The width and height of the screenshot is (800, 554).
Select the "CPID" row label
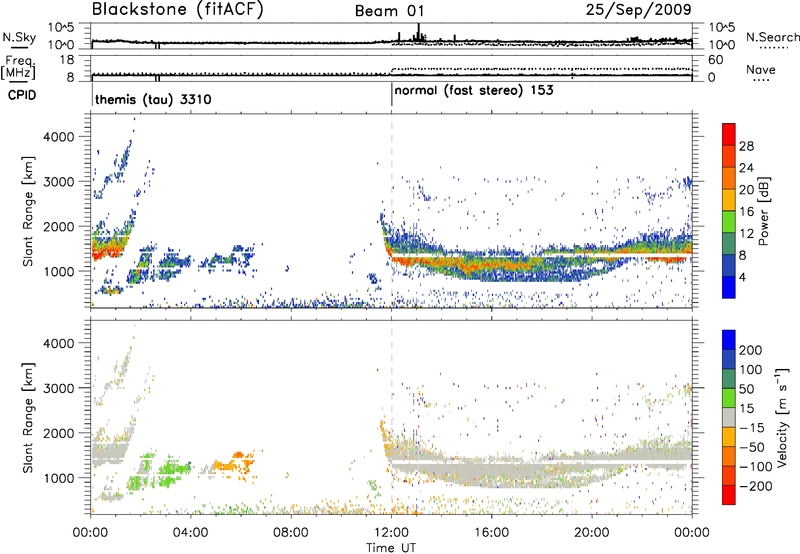22,95
